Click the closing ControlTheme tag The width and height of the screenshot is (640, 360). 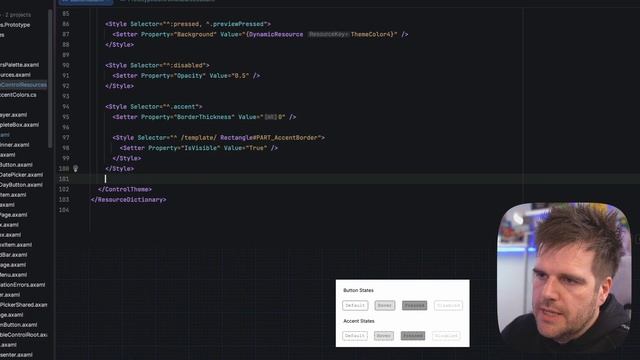(125, 189)
